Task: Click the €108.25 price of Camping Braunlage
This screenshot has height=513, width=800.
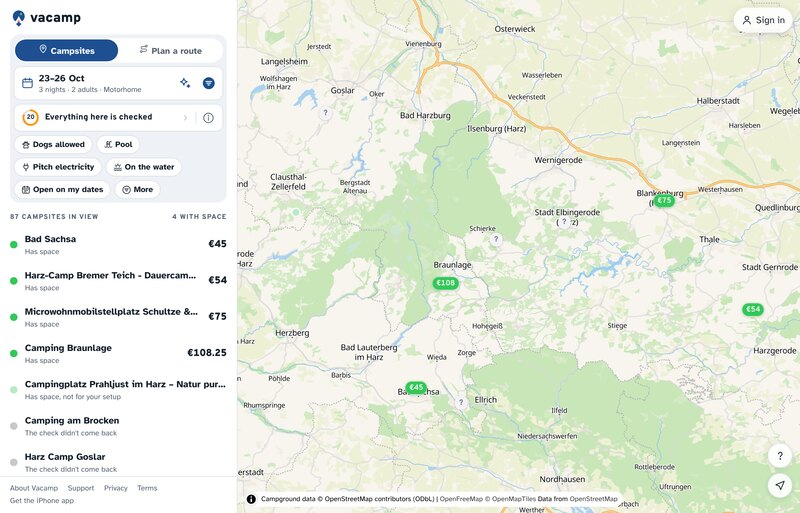Action: [207, 353]
